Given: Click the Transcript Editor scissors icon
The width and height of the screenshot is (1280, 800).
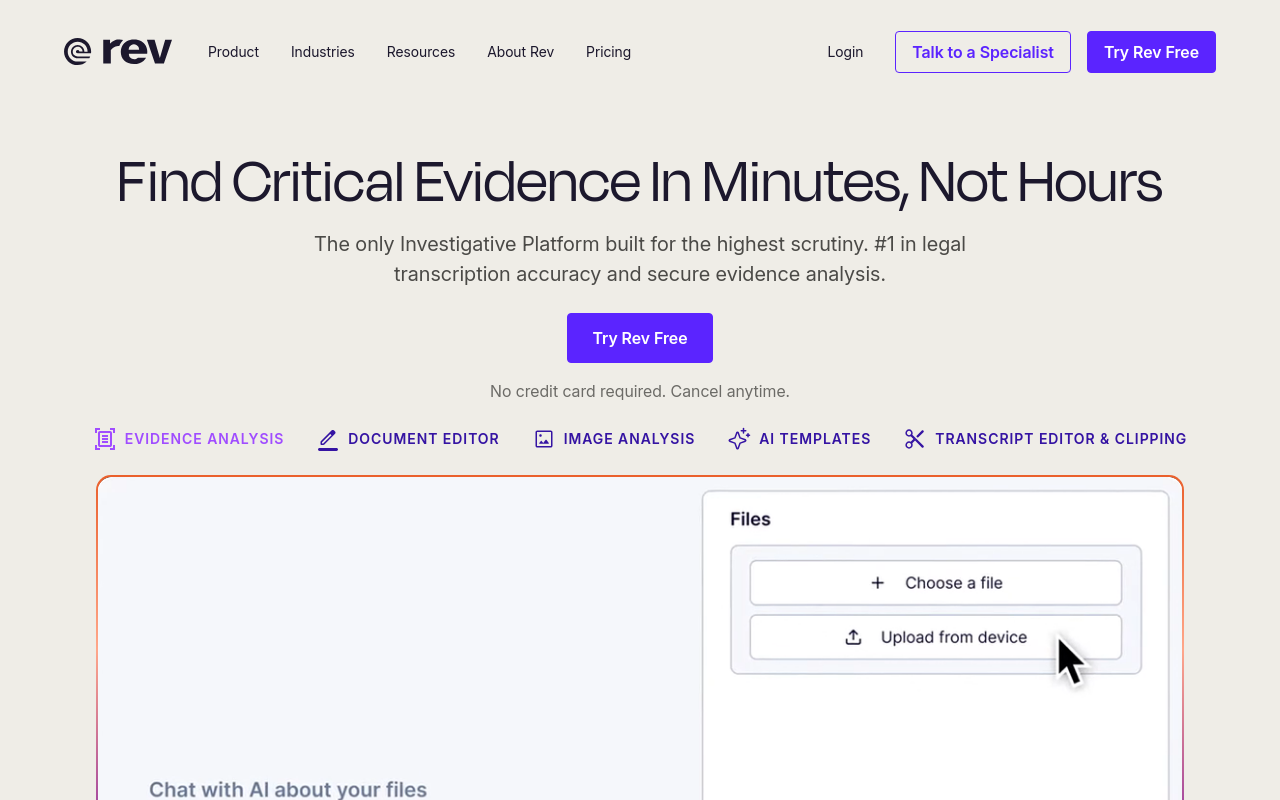Looking at the screenshot, I should click(x=914, y=439).
